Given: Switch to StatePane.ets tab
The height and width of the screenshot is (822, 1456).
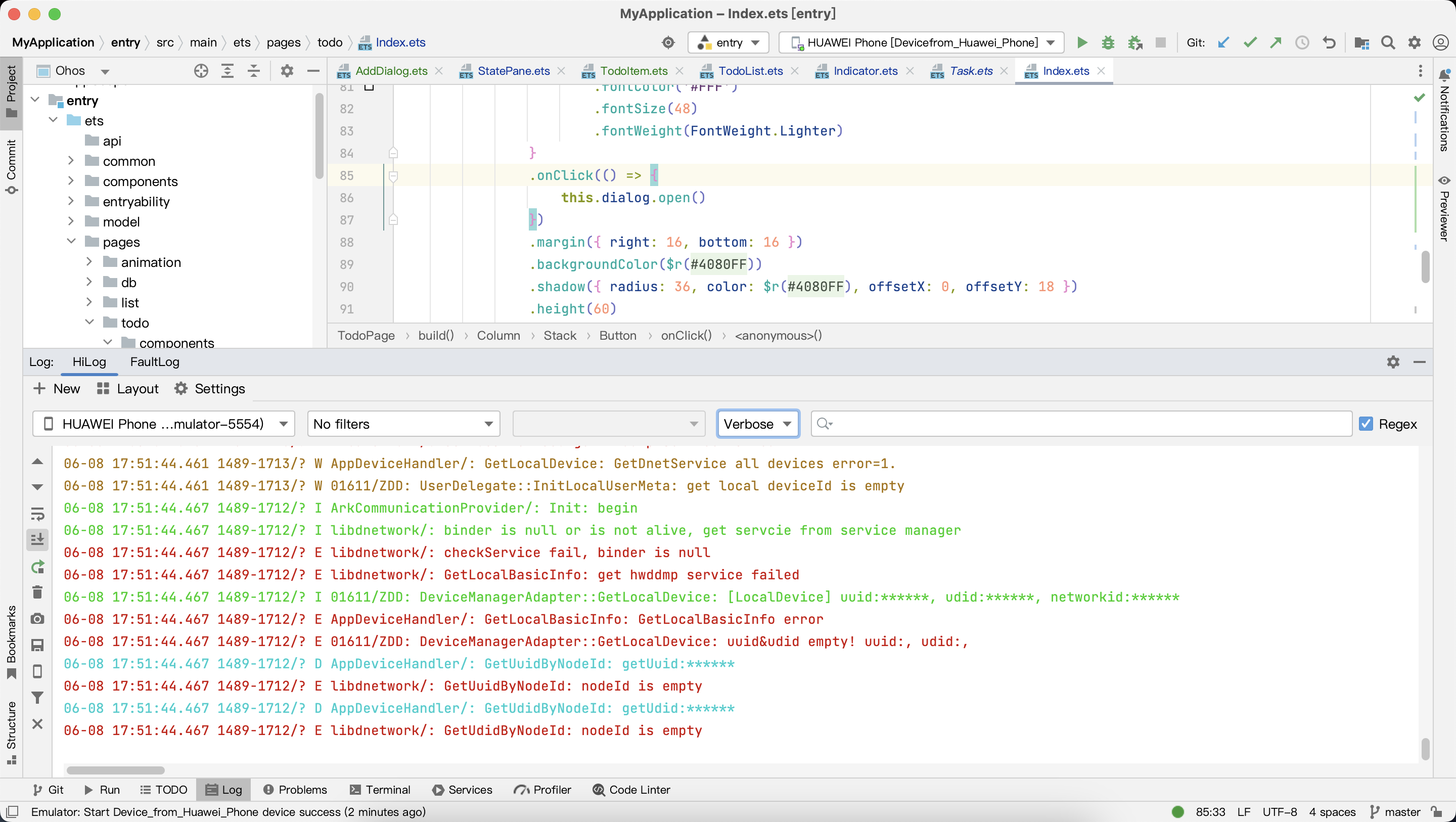Looking at the screenshot, I should coord(513,71).
